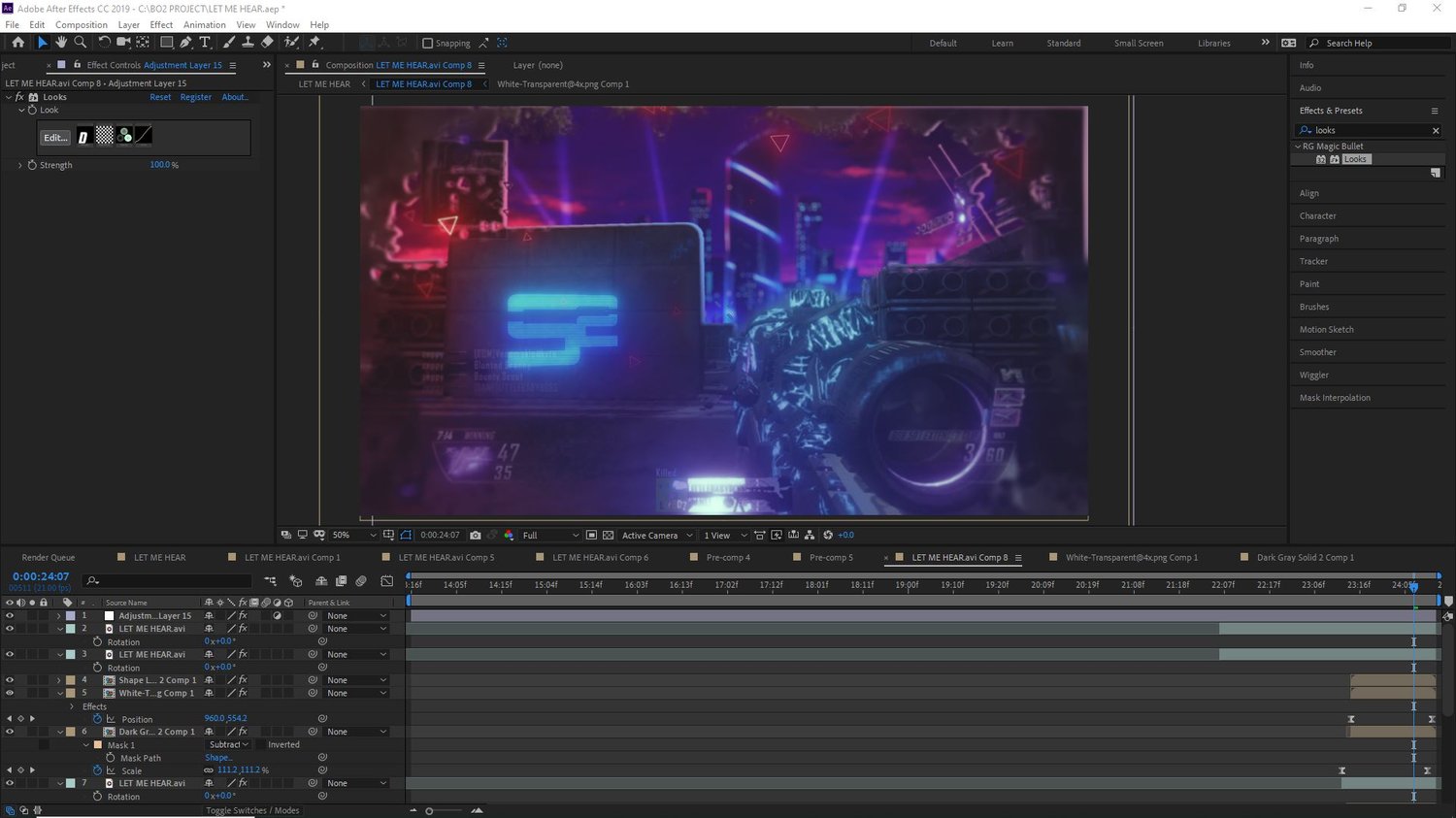Enable frame blending for timeline
The image size is (1456, 818).
341,581
